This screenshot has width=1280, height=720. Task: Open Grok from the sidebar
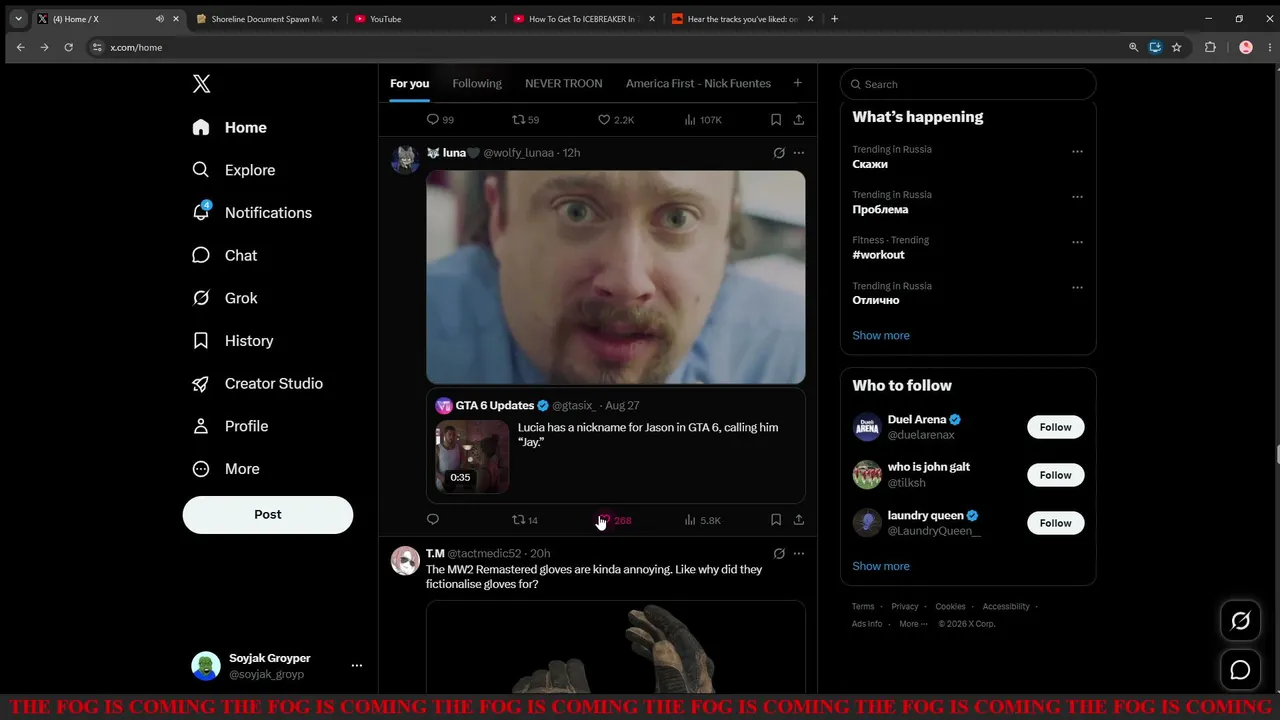225,298
